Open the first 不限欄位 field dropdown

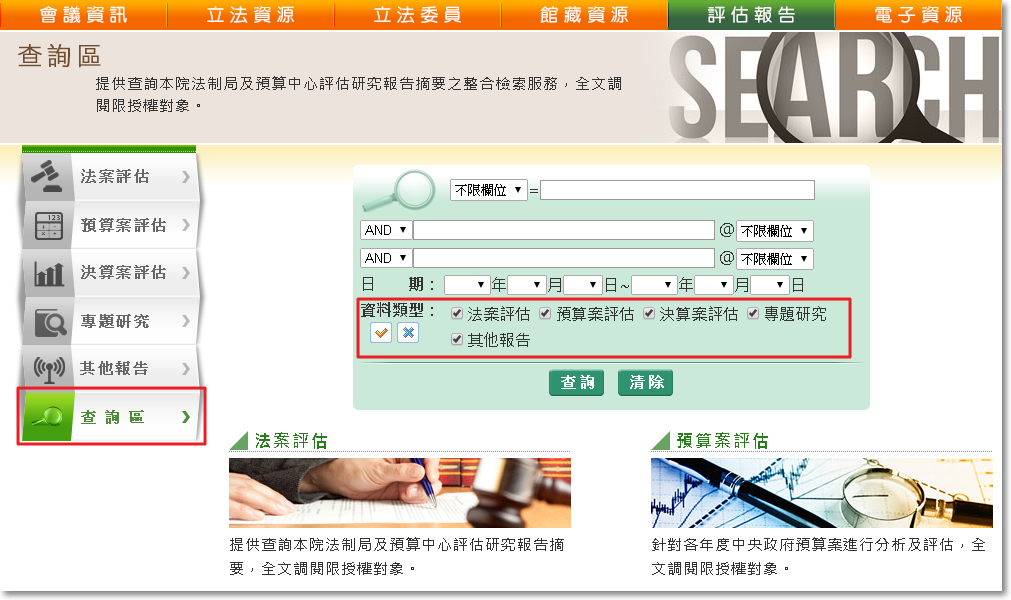click(x=488, y=190)
